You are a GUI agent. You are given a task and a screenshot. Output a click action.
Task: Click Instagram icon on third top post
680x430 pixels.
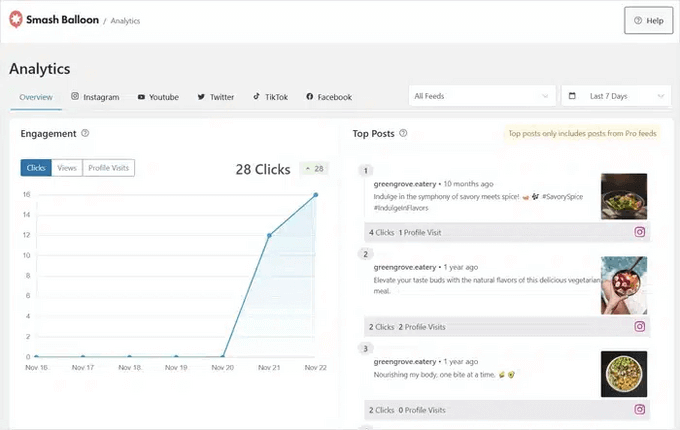[639, 409]
